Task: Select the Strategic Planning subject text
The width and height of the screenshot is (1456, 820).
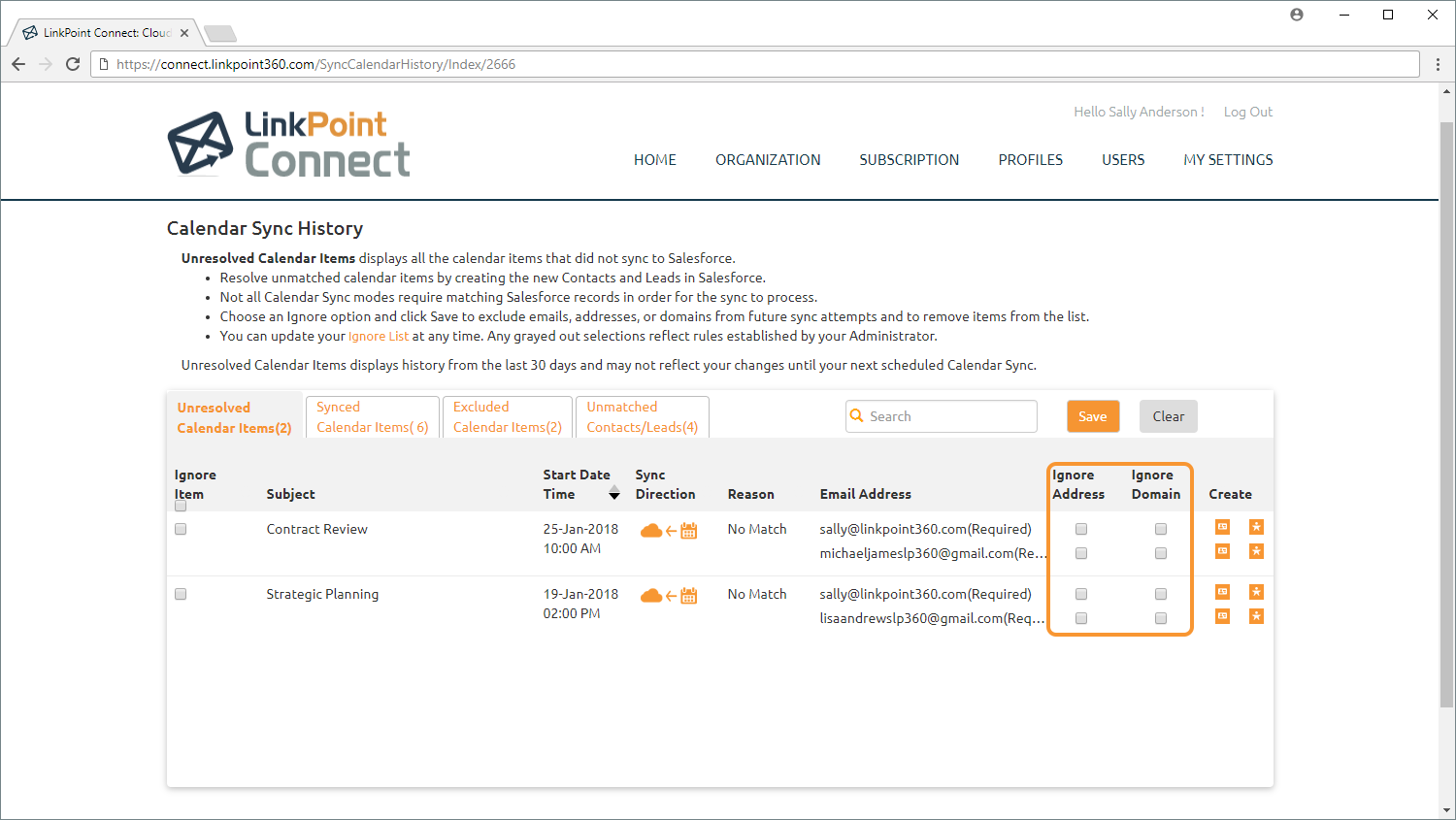Action: tap(322, 594)
